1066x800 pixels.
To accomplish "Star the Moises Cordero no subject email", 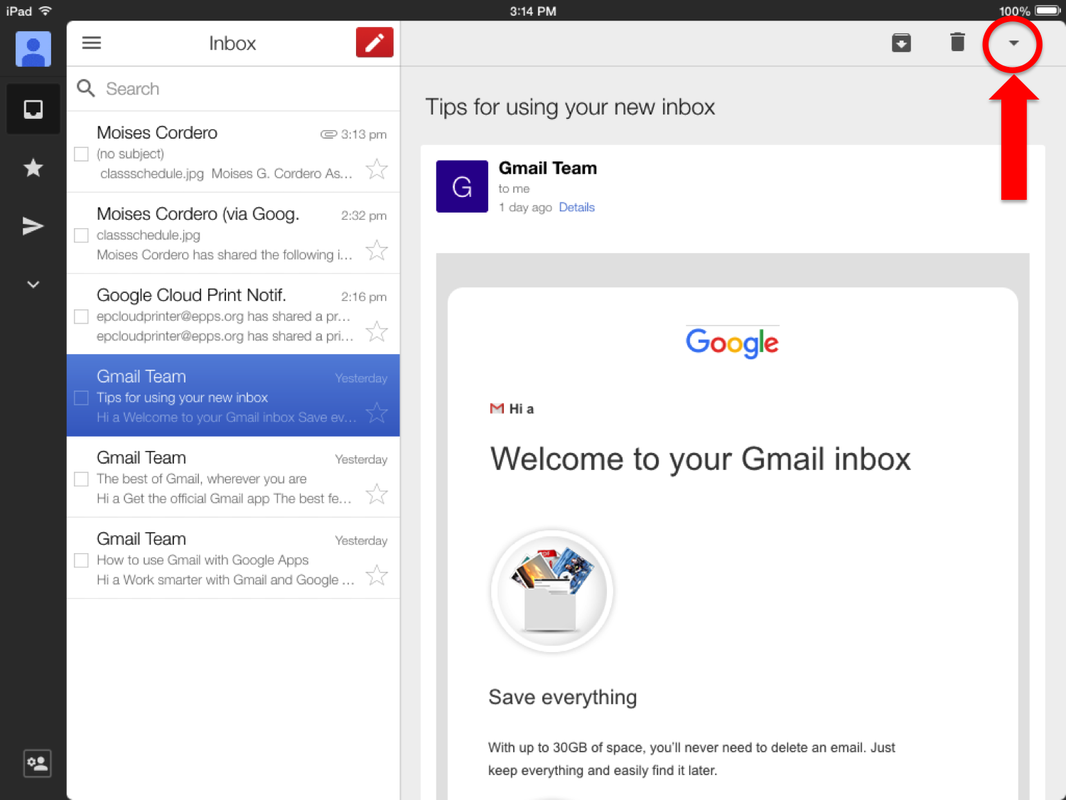I will click(377, 170).
